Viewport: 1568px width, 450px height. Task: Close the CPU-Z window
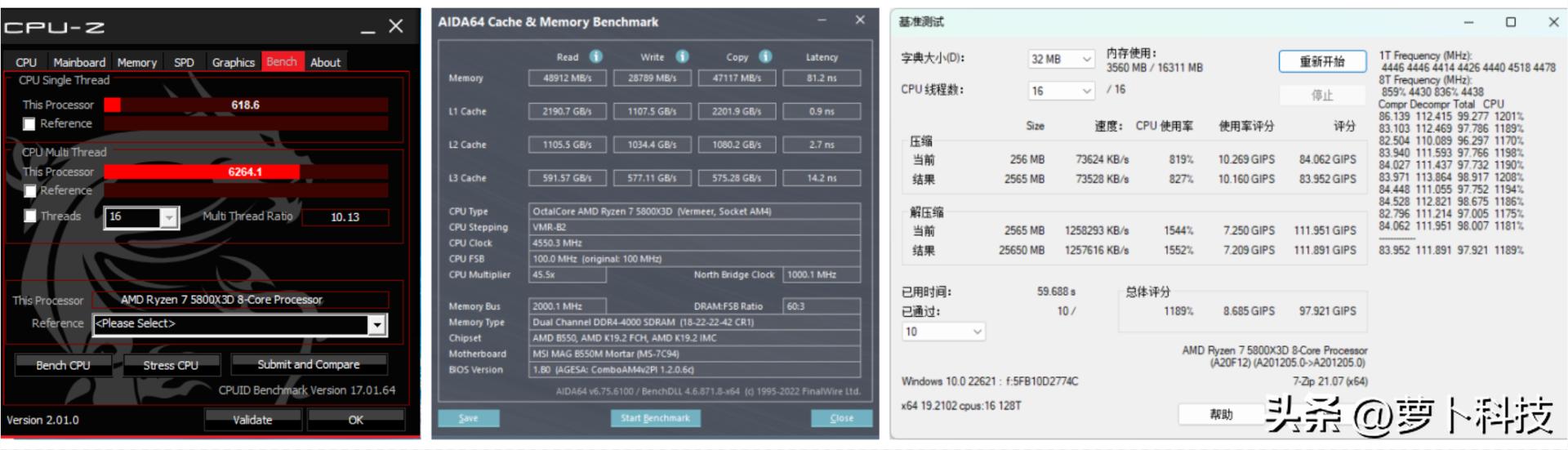[x=396, y=26]
